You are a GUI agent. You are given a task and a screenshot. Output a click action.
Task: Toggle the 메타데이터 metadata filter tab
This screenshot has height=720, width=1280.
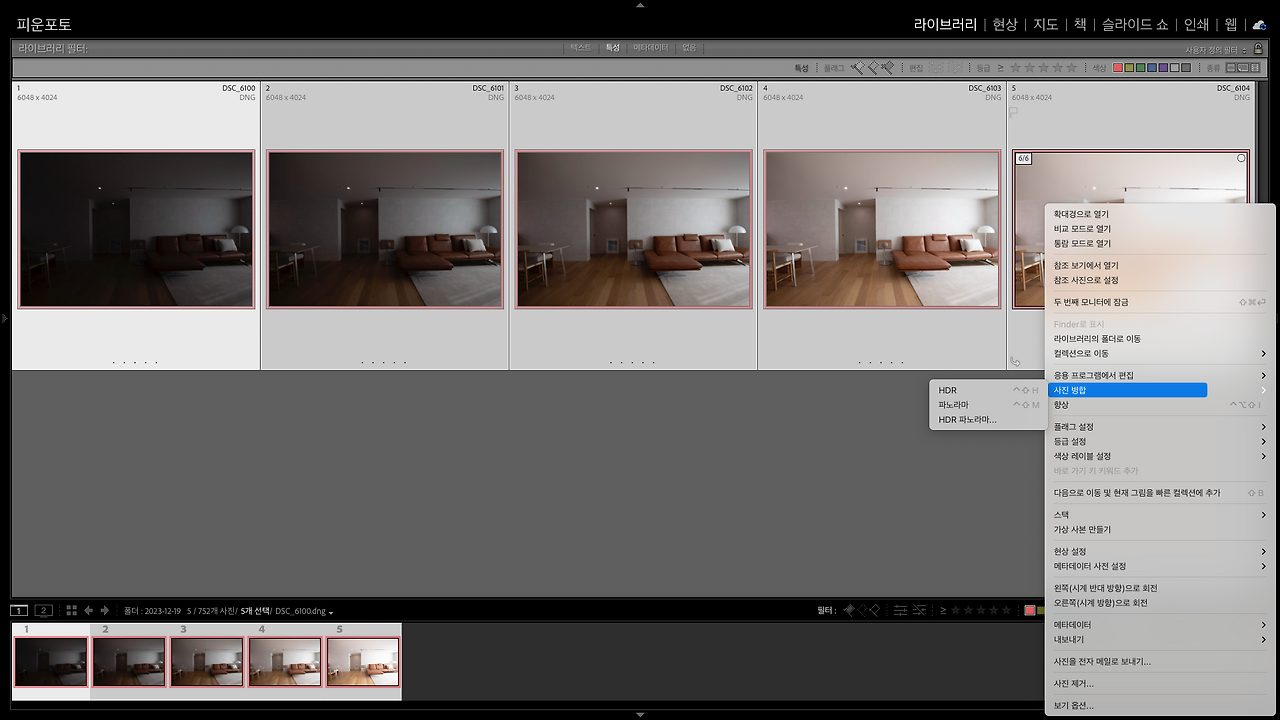pos(650,48)
